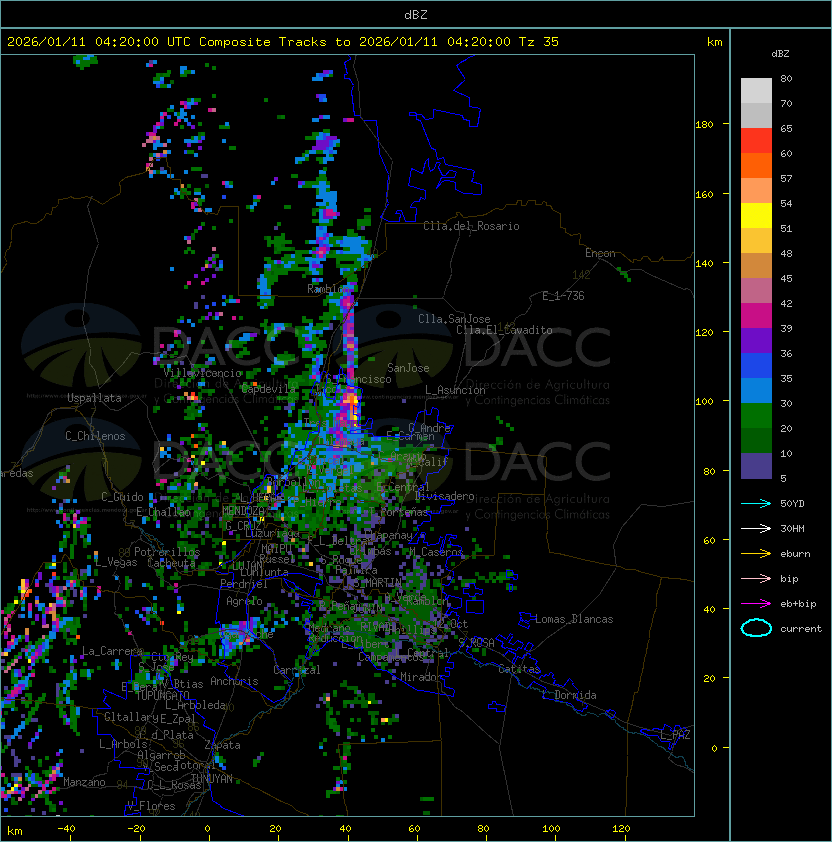832x842 pixels.
Task: Click the '180' km tick on the vertical axis
Action: tap(704, 125)
